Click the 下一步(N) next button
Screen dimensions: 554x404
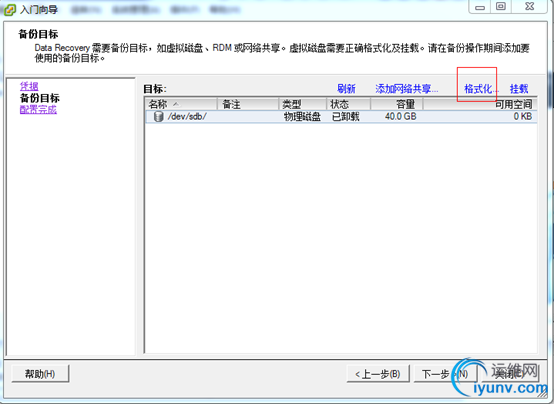coord(445,374)
